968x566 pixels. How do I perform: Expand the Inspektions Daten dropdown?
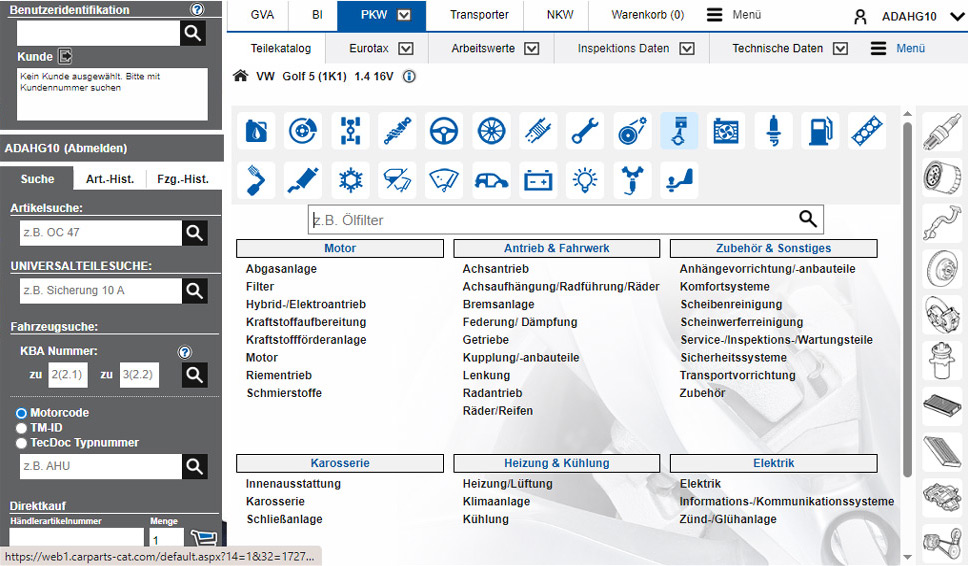(687, 48)
